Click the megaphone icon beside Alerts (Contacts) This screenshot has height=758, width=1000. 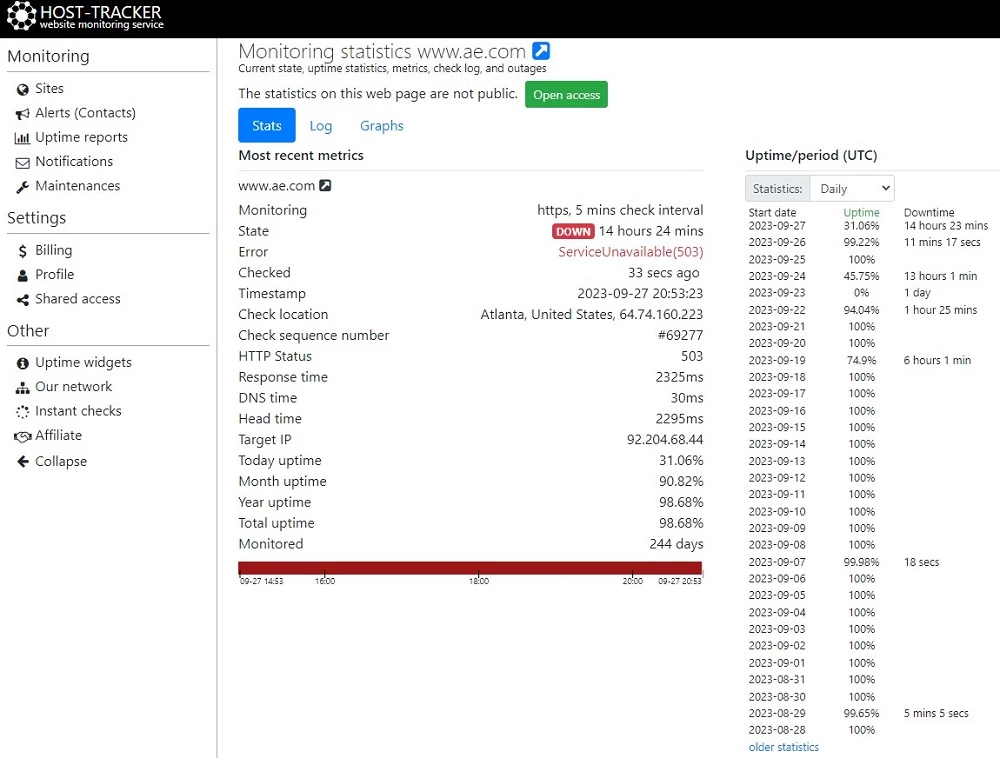click(x=23, y=114)
